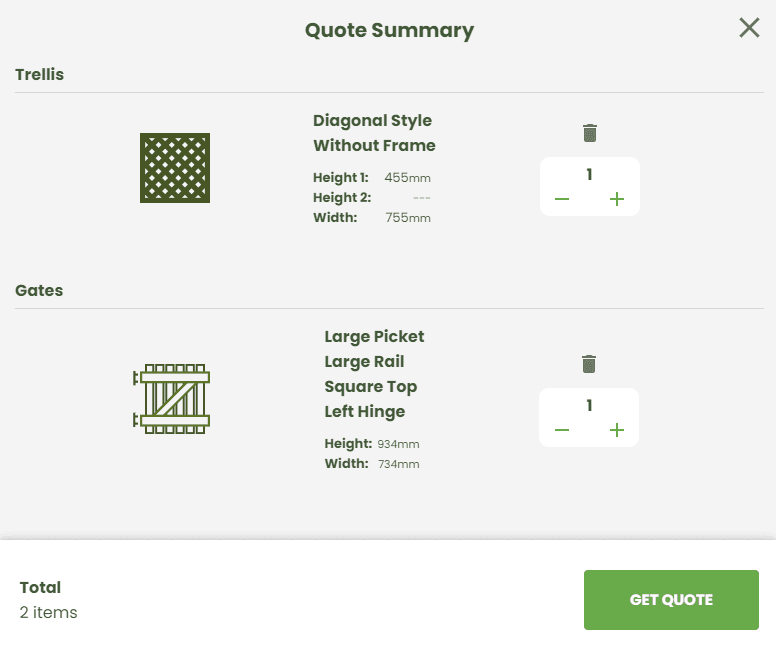Open the picket gate illustration thumbnail

point(171,399)
